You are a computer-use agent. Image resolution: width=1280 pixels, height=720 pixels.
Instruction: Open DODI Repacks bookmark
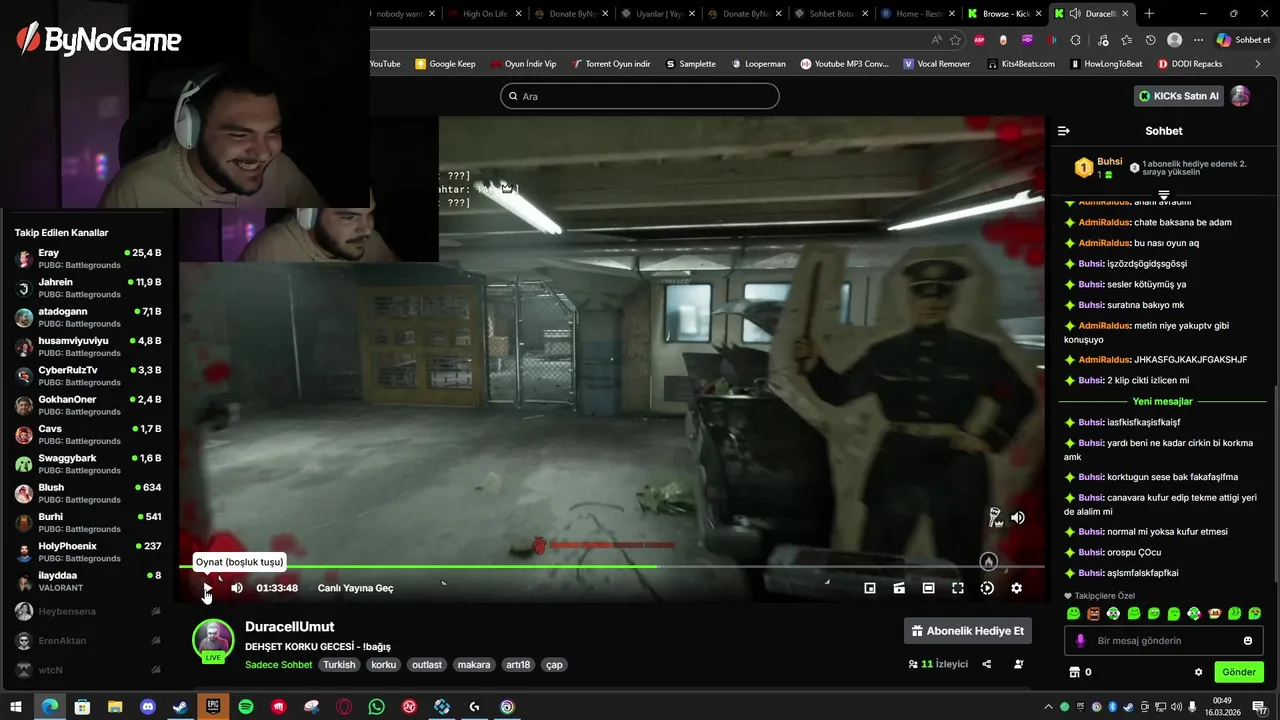coord(1190,64)
